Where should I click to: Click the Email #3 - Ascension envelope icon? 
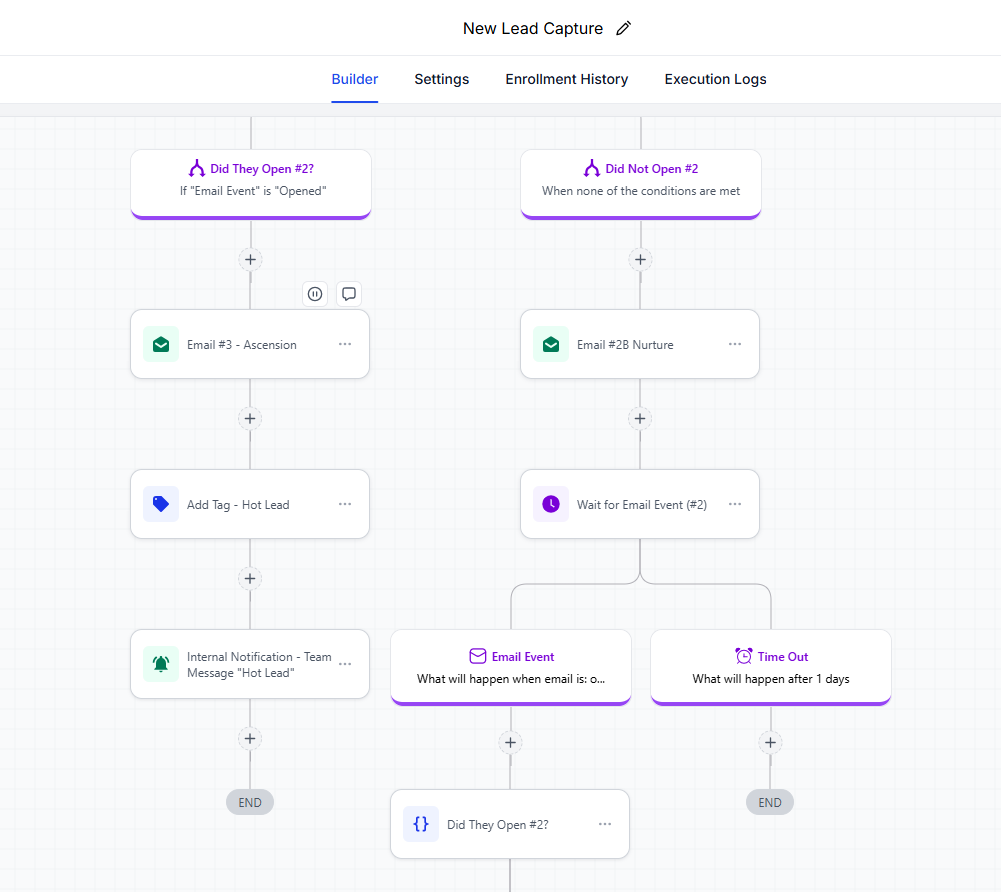point(161,344)
